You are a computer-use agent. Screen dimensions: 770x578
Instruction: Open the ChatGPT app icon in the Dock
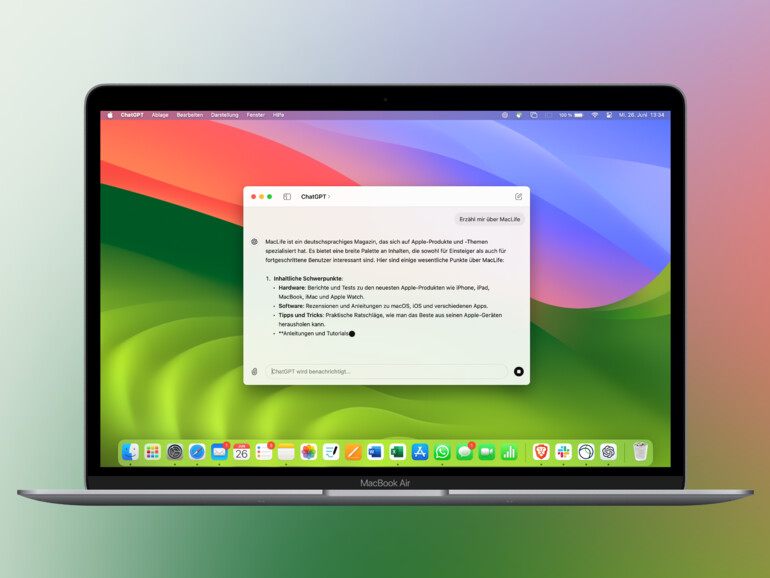point(608,452)
